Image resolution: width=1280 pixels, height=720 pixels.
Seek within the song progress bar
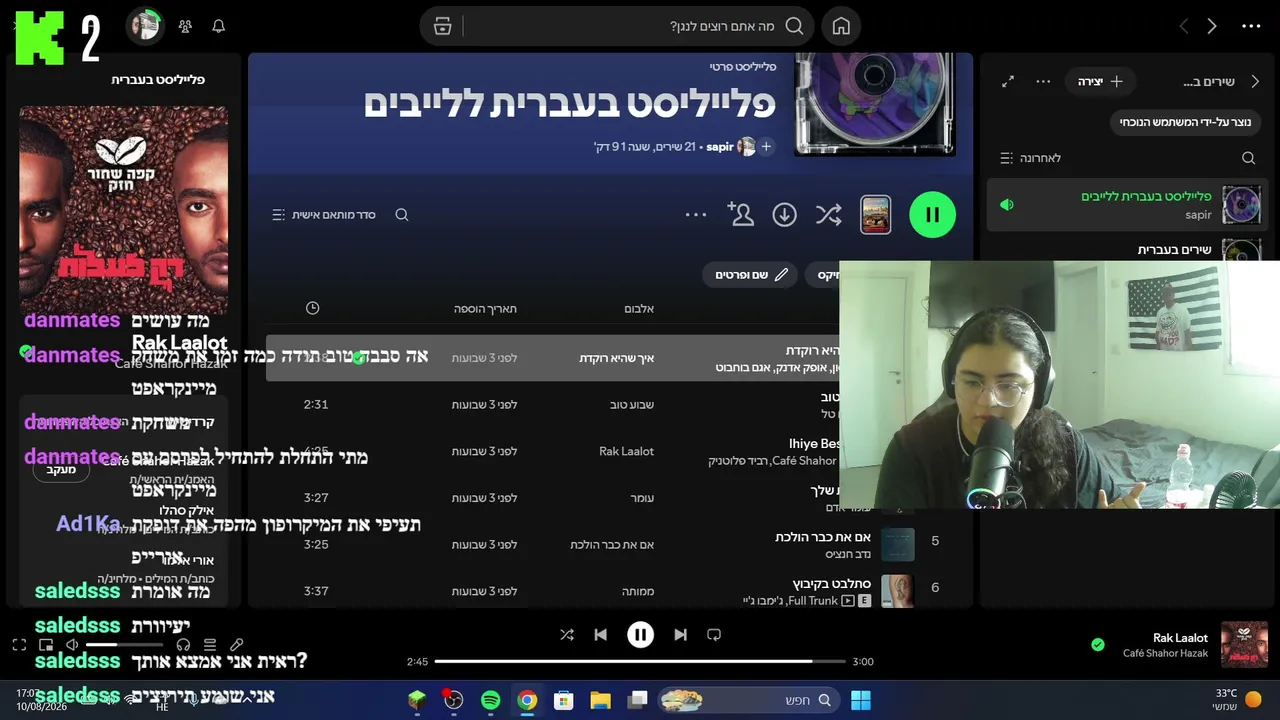pyautogui.click(x=640, y=661)
